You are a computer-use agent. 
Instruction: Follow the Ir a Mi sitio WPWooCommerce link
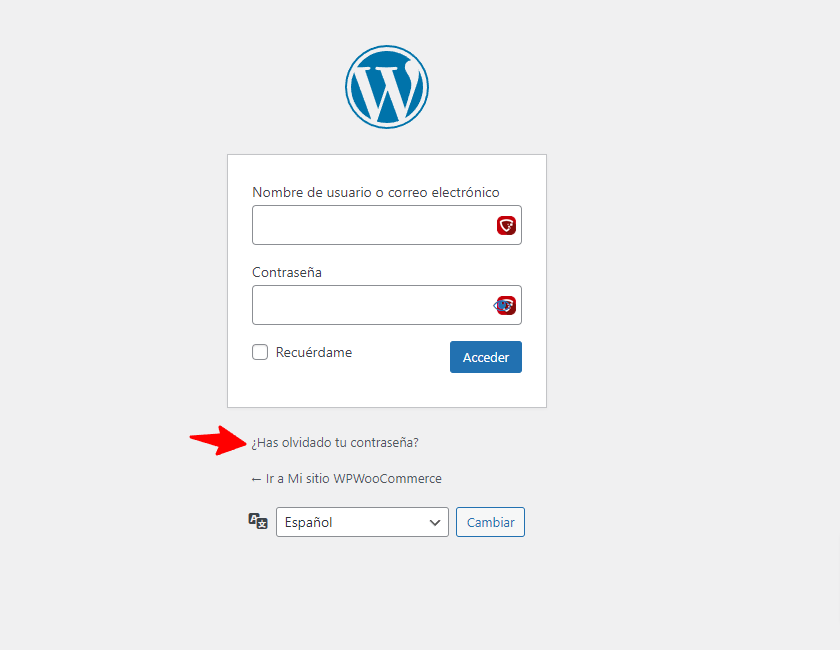pyautogui.click(x=347, y=479)
